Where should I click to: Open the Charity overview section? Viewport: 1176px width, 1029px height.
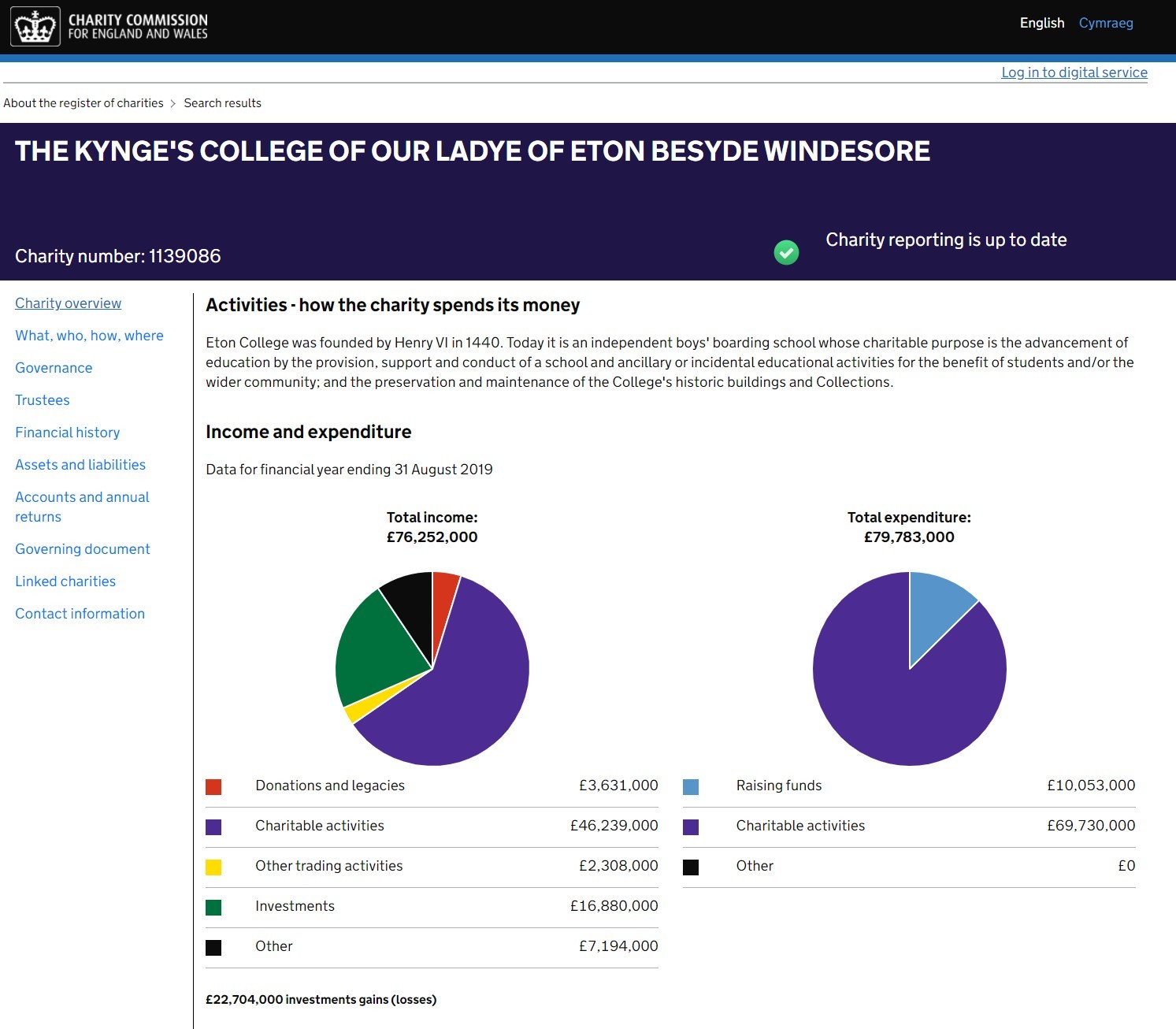[69, 303]
